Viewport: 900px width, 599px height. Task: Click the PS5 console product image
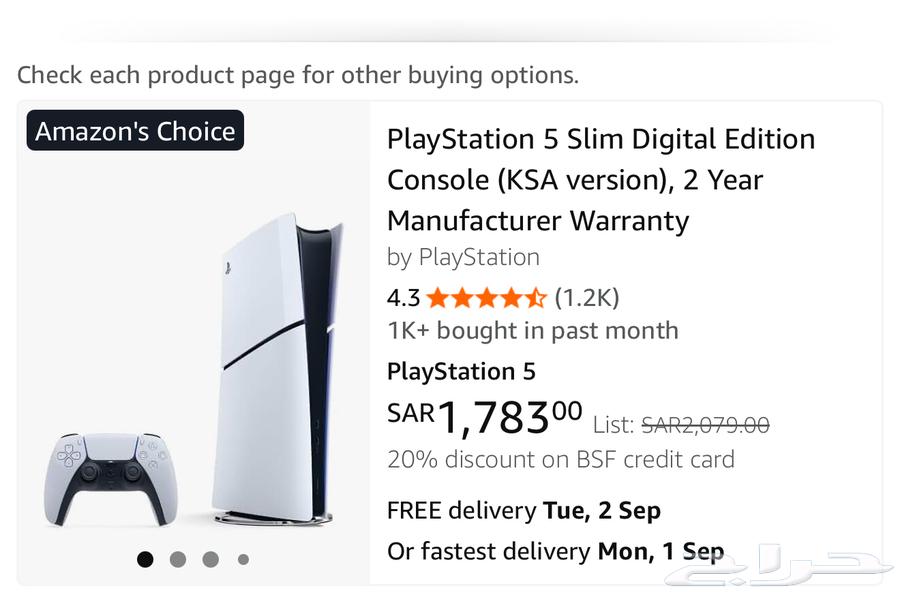[275, 365]
